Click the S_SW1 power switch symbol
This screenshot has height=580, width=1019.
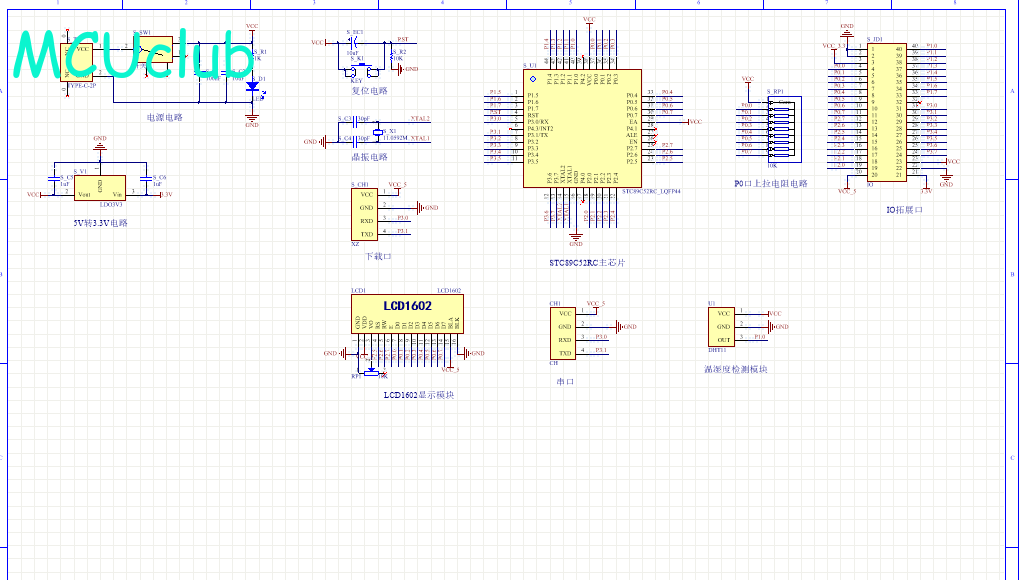pyautogui.click(x=152, y=49)
